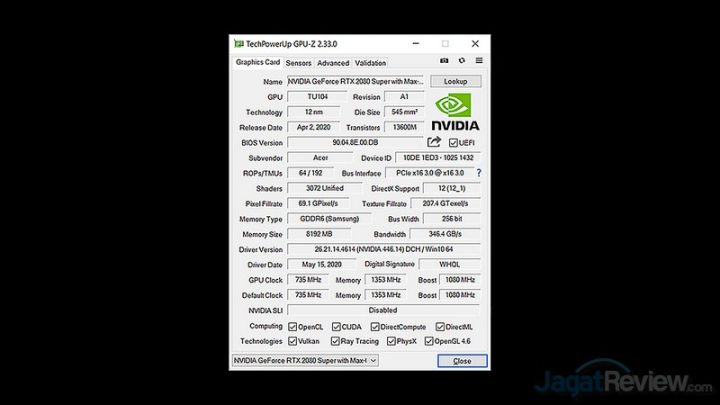Image resolution: width=720 pixels, height=405 pixels.
Task: Click the Bandwidth value 346.4 GB/s
Action: point(445,234)
